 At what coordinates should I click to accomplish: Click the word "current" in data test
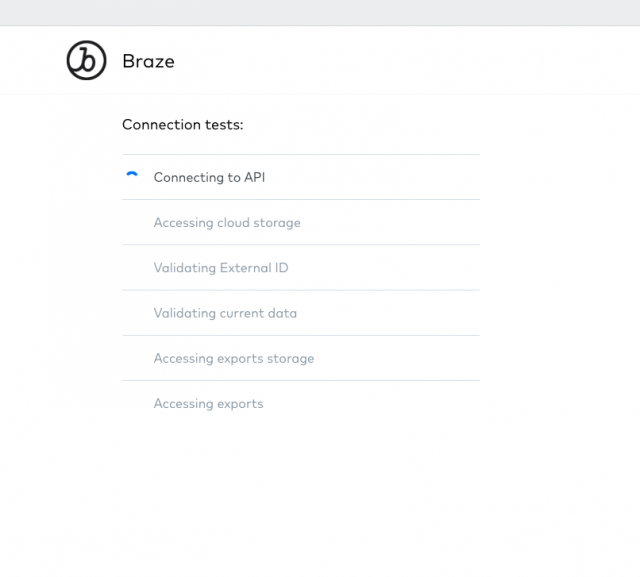point(241,313)
